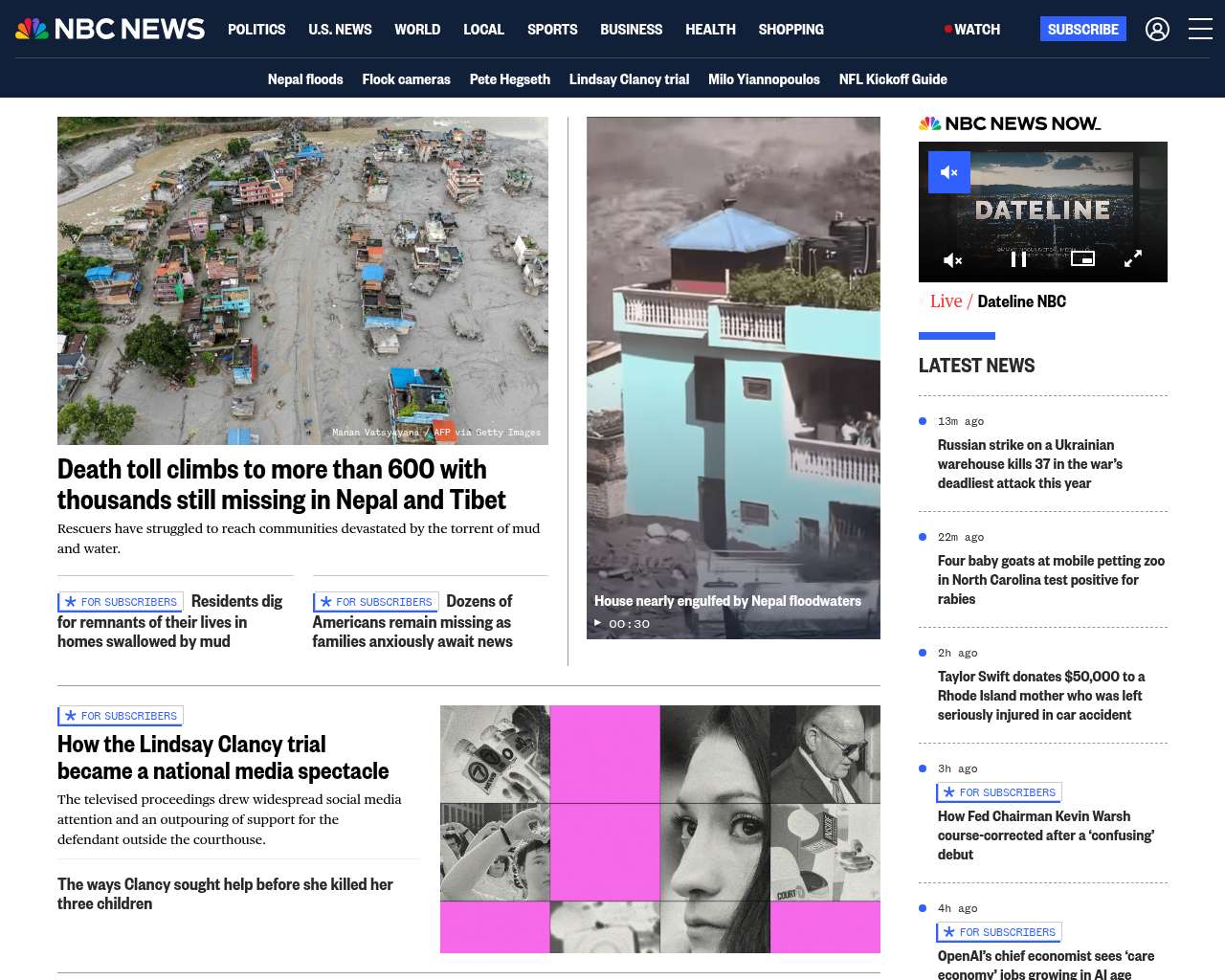Click the '2h ago' timestamp
This screenshot has width=1225, height=980.
tap(958, 653)
